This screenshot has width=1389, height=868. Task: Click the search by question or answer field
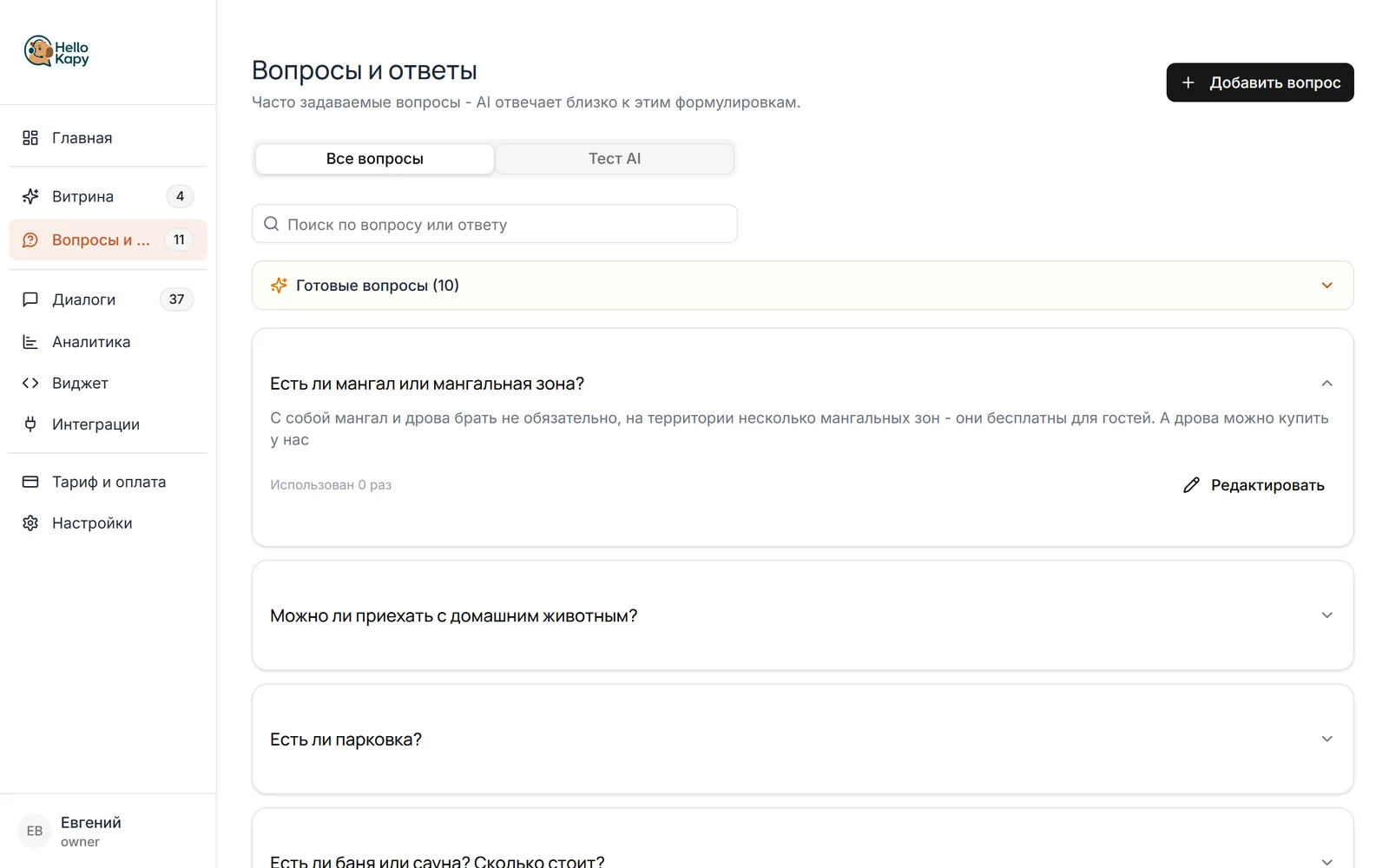[x=495, y=224]
